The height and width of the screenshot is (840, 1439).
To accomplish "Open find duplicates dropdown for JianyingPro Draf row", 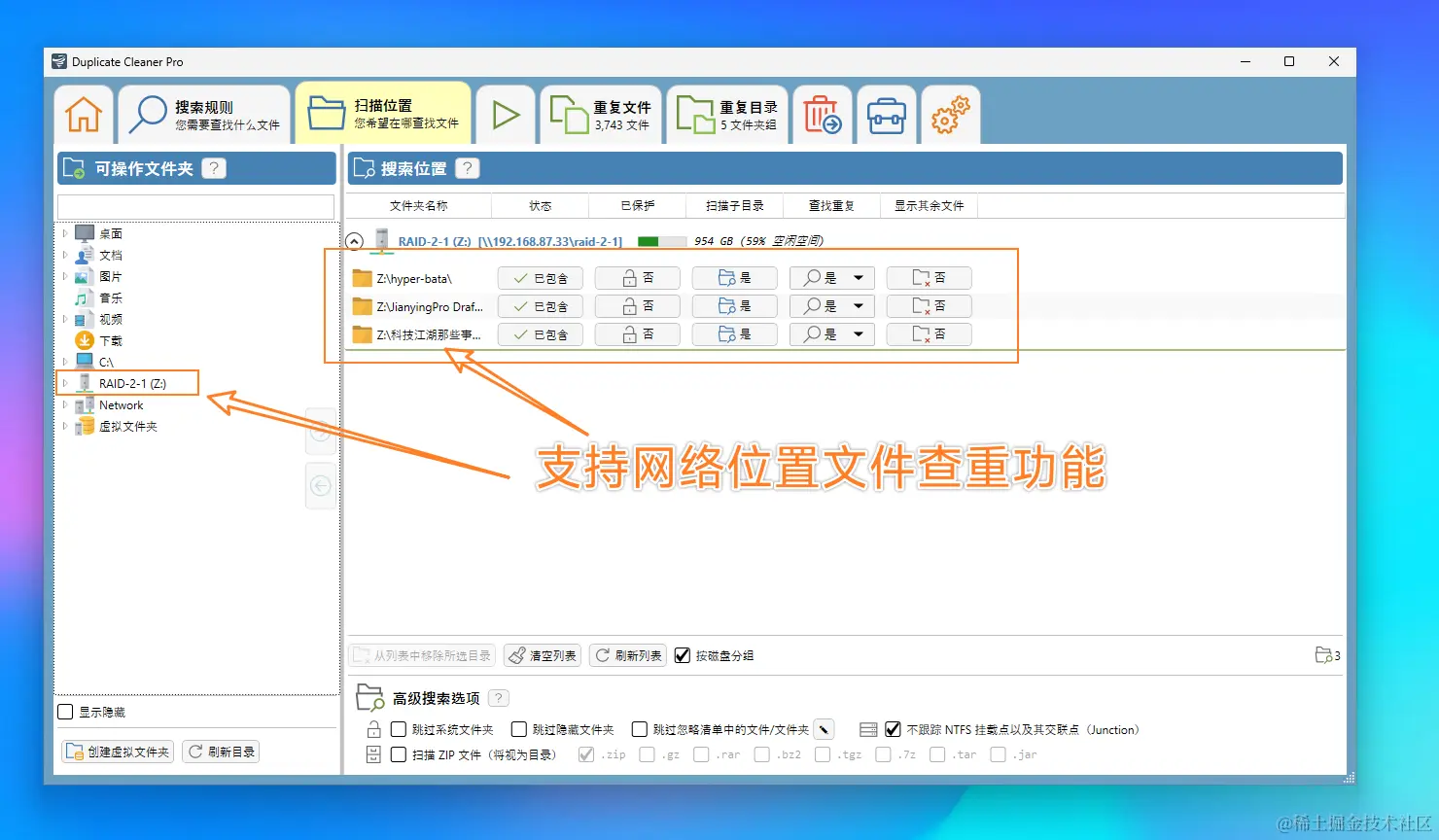I will [858, 306].
